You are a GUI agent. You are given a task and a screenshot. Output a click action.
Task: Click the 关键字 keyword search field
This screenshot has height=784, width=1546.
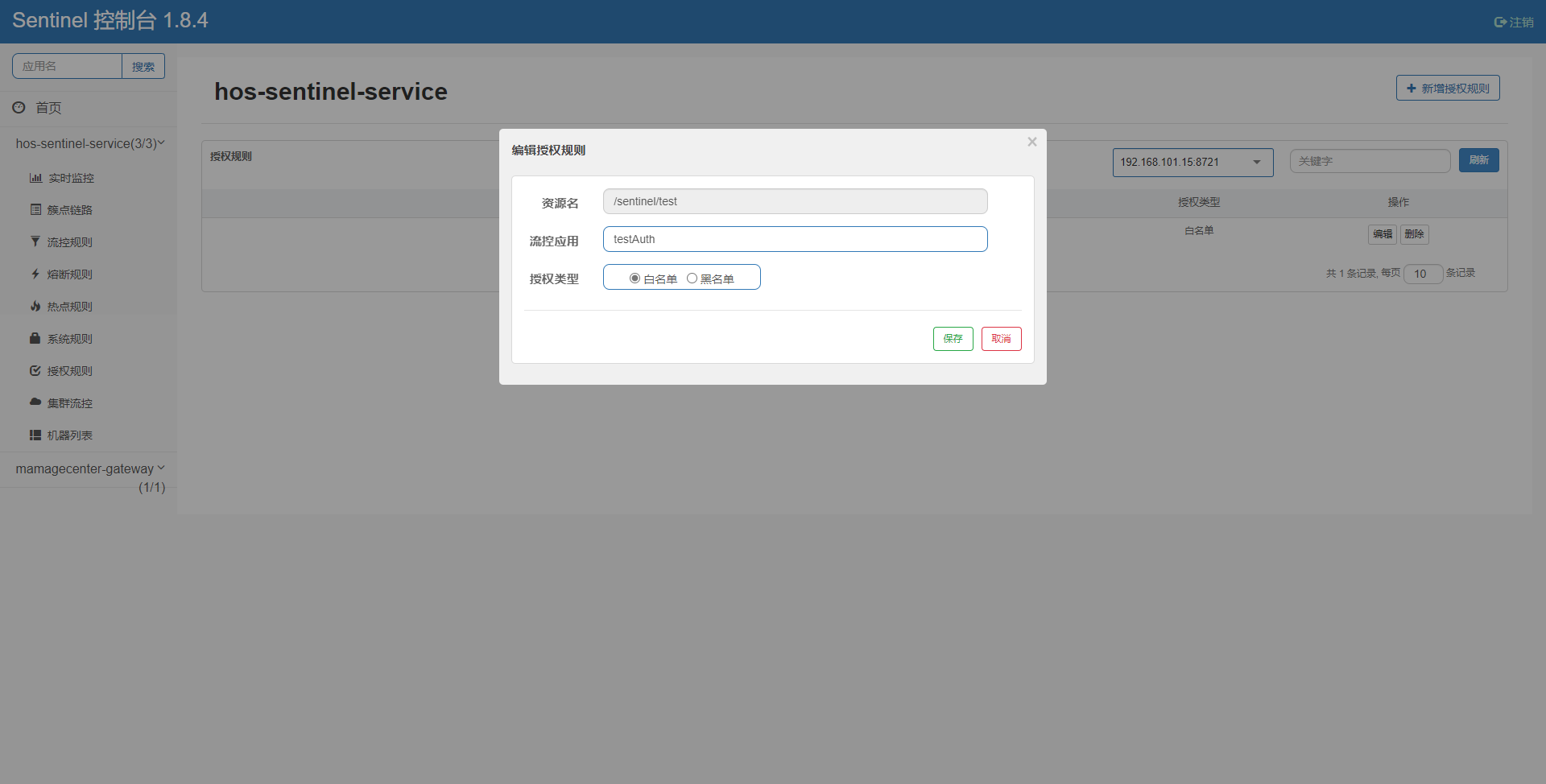point(1370,160)
